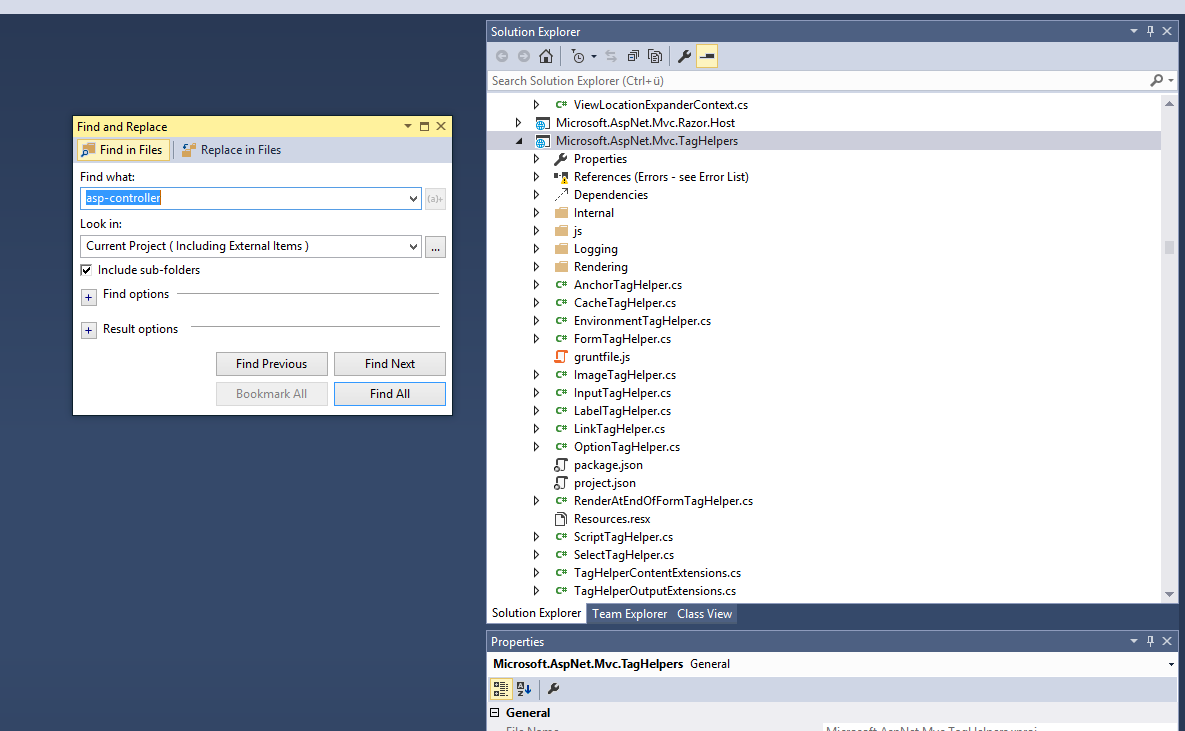The height and width of the screenshot is (731, 1185).
Task: Toggle Include sub-folders checkbox
Action: point(86,270)
